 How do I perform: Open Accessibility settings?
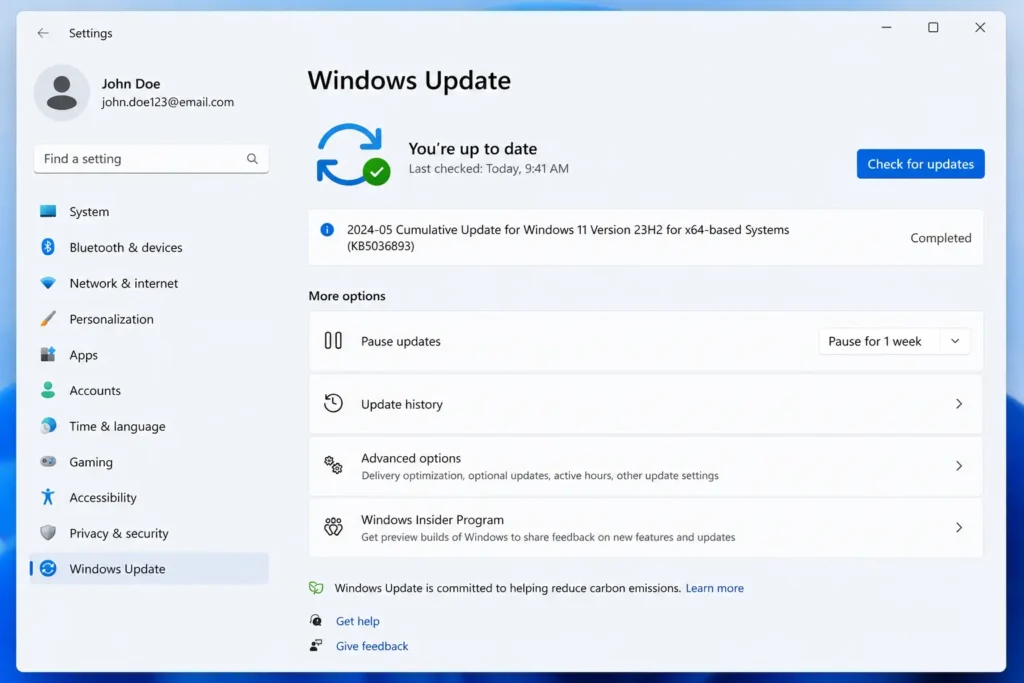[149, 497]
